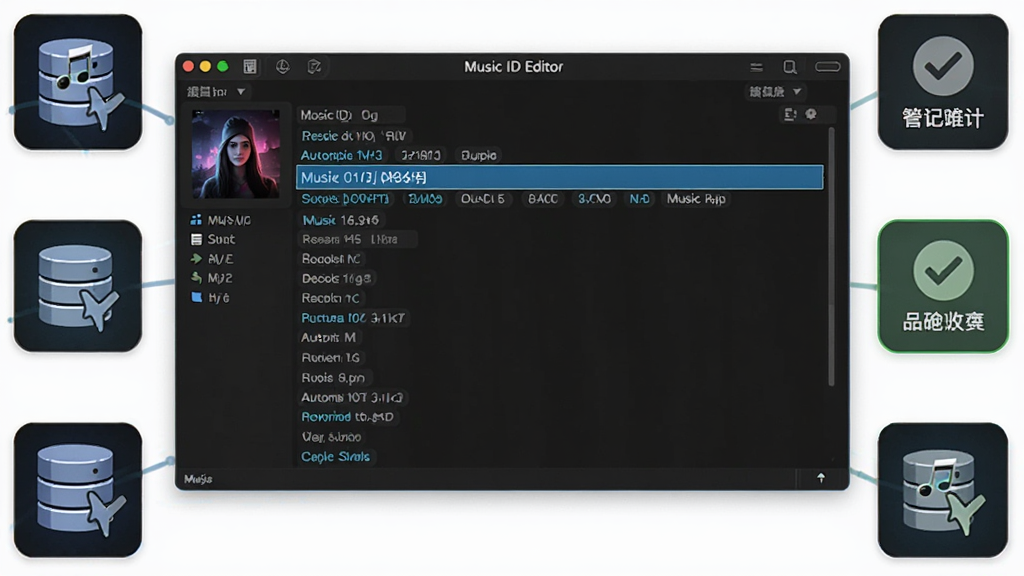Open search with the magnifier icon
This screenshot has width=1024, height=576.
(790, 67)
